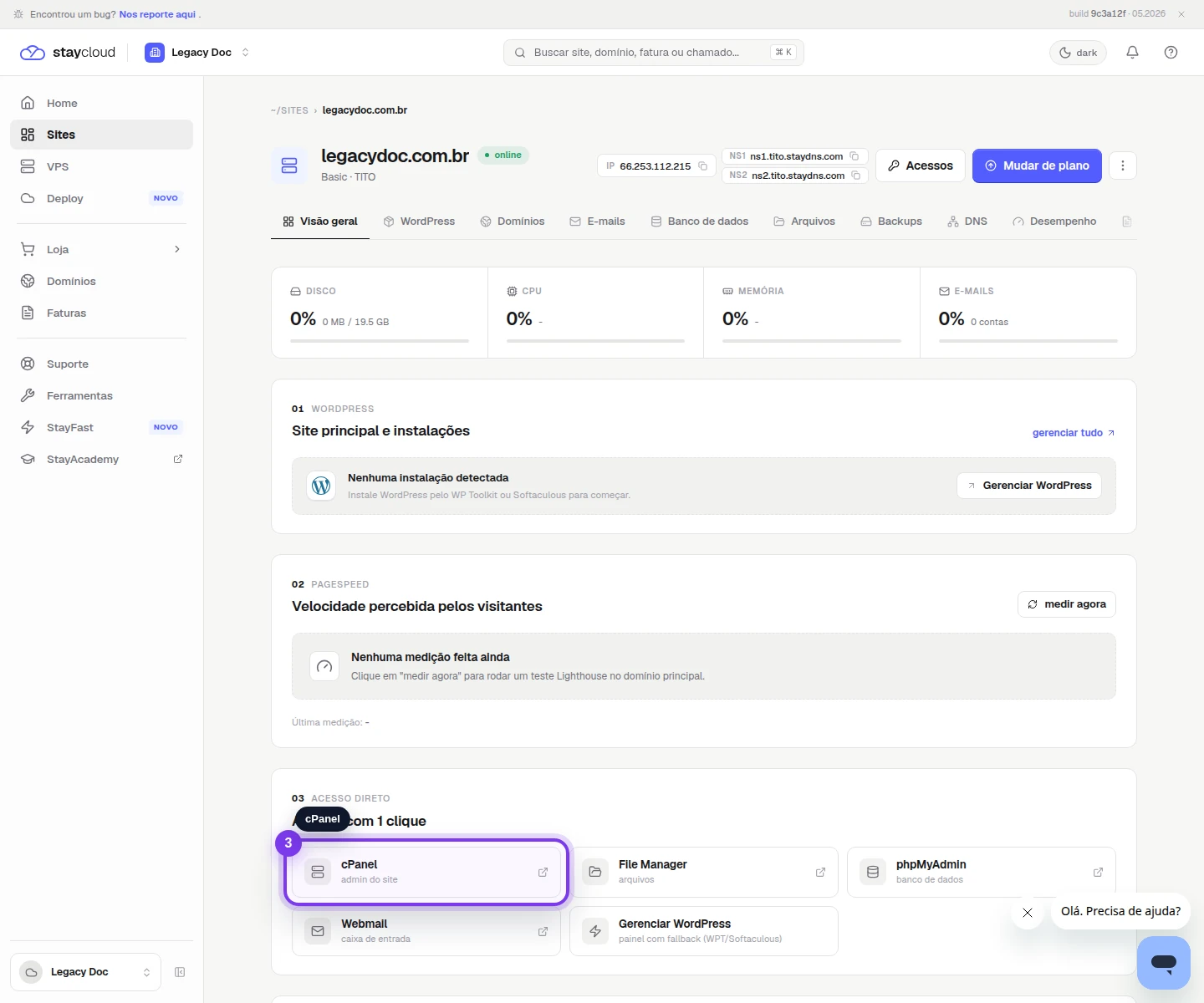Click the E-mails 0 contas stat card
This screenshot has height=1003, width=1204.
click(x=1028, y=313)
